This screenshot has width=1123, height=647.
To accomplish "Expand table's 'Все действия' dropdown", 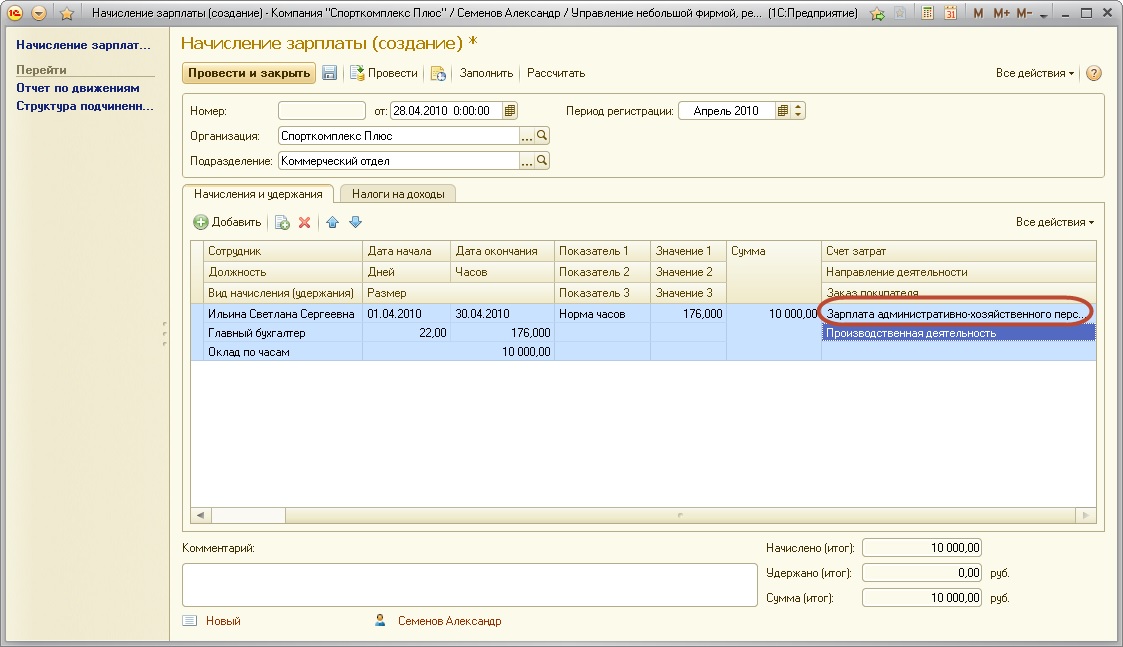I will coord(1054,222).
